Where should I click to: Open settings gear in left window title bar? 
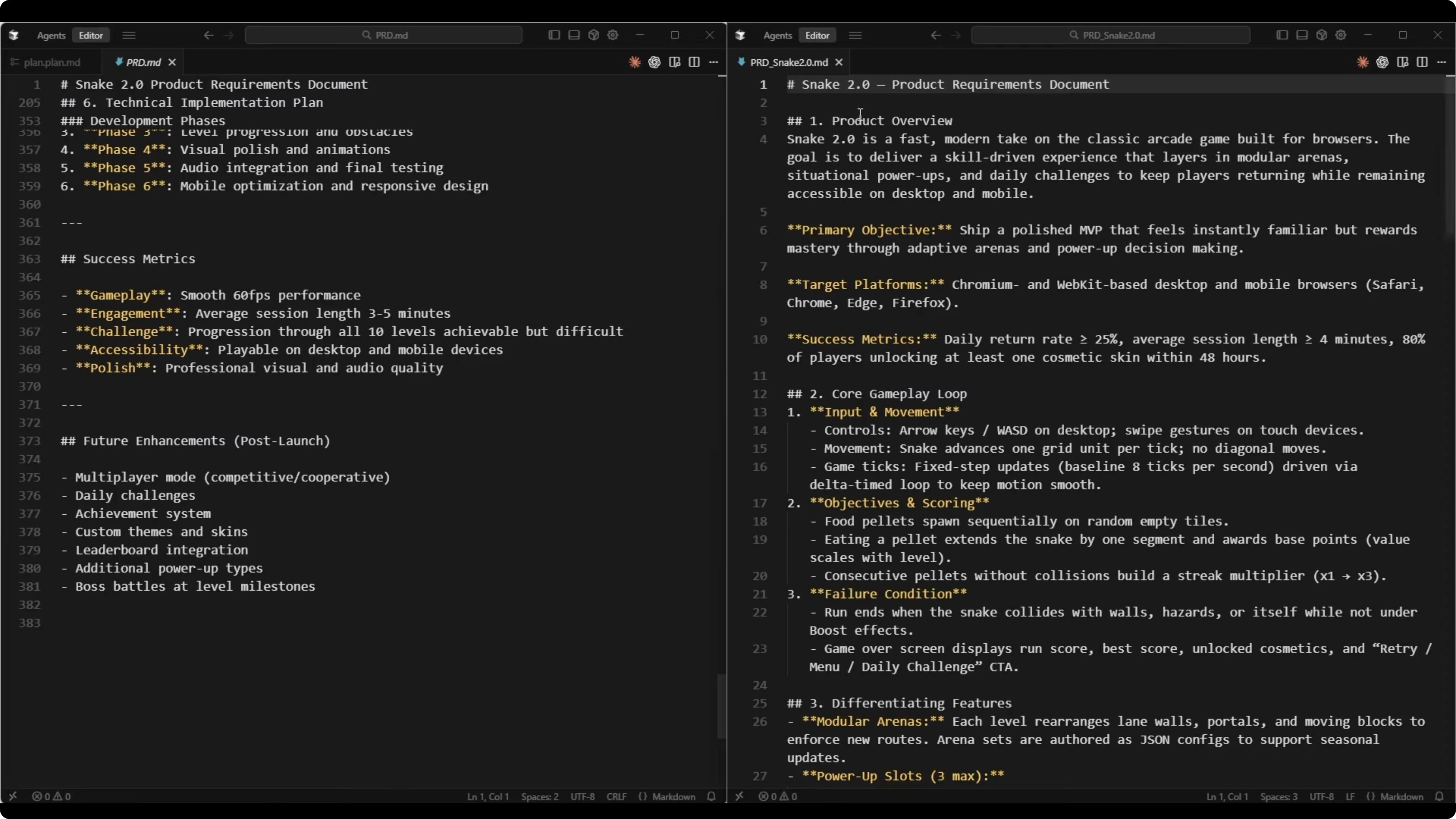click(613, 35)
